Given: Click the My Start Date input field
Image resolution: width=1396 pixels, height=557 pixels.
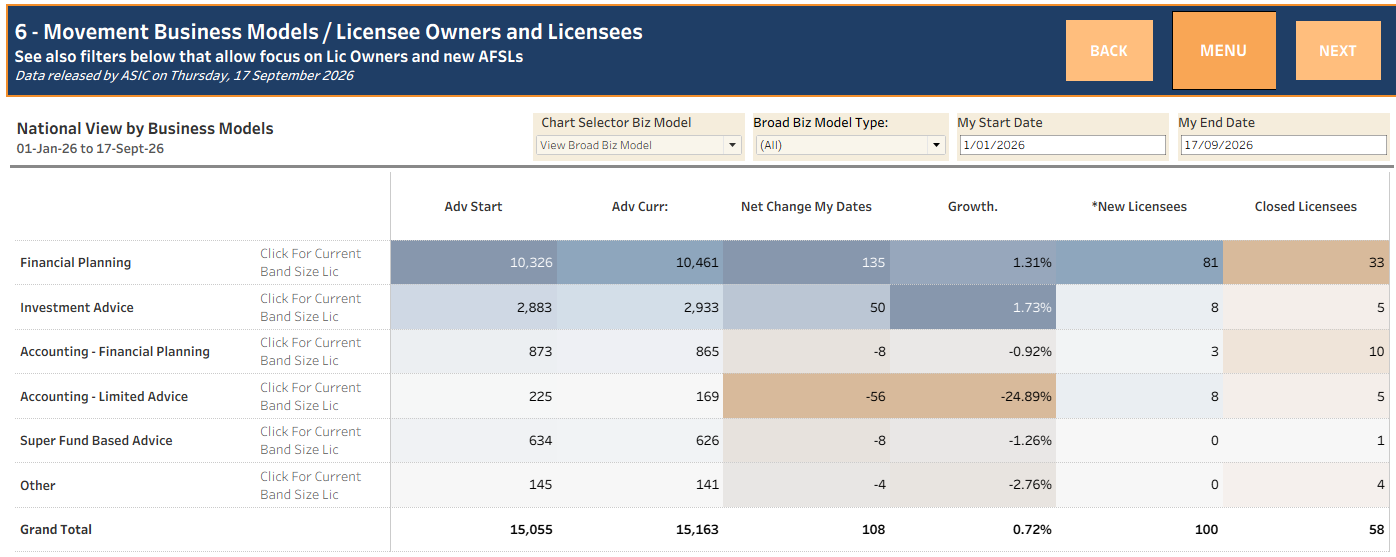Looking at the screenshot, I should (1062, 145).
